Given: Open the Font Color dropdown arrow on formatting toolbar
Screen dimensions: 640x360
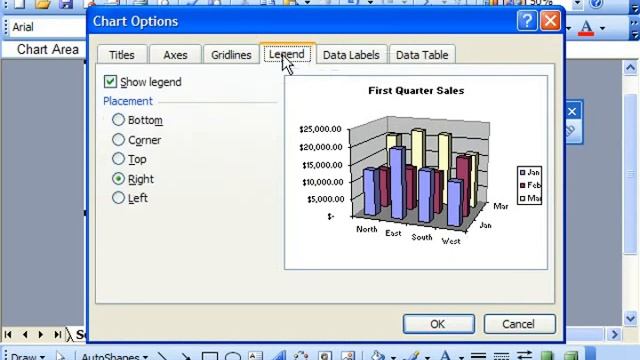Looking at the screenshot, I should (602, 28).
